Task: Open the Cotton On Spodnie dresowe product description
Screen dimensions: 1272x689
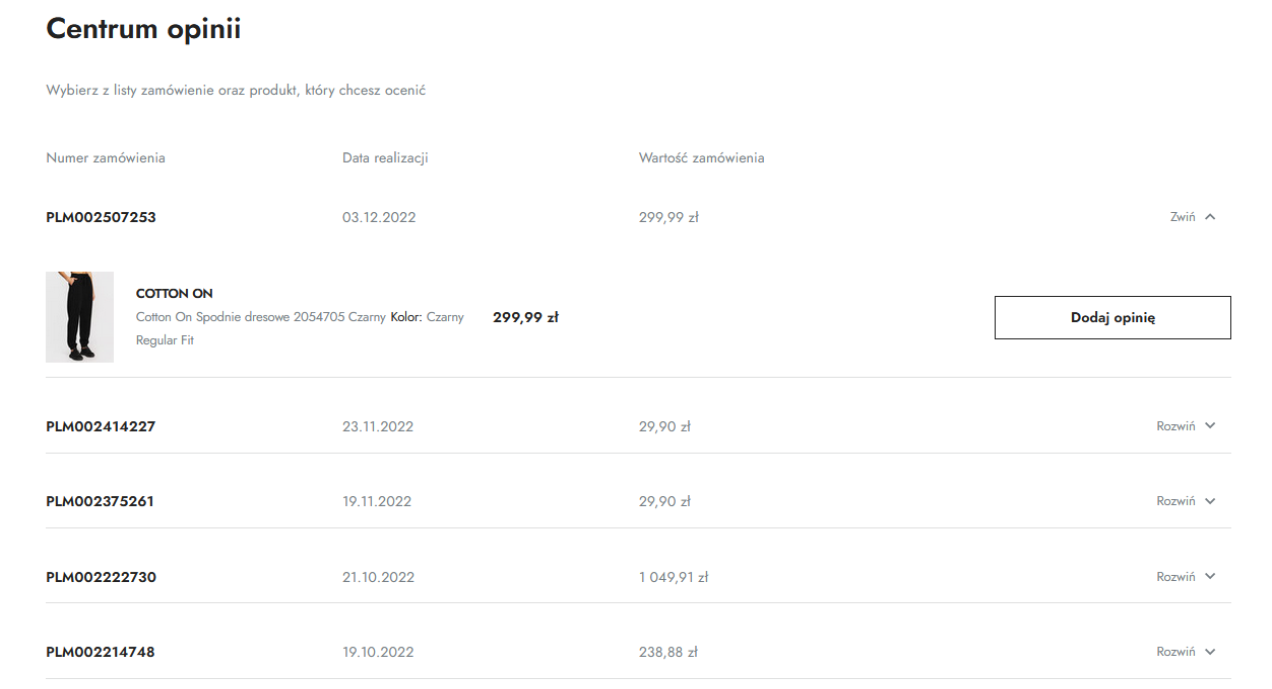Action: 260,317
